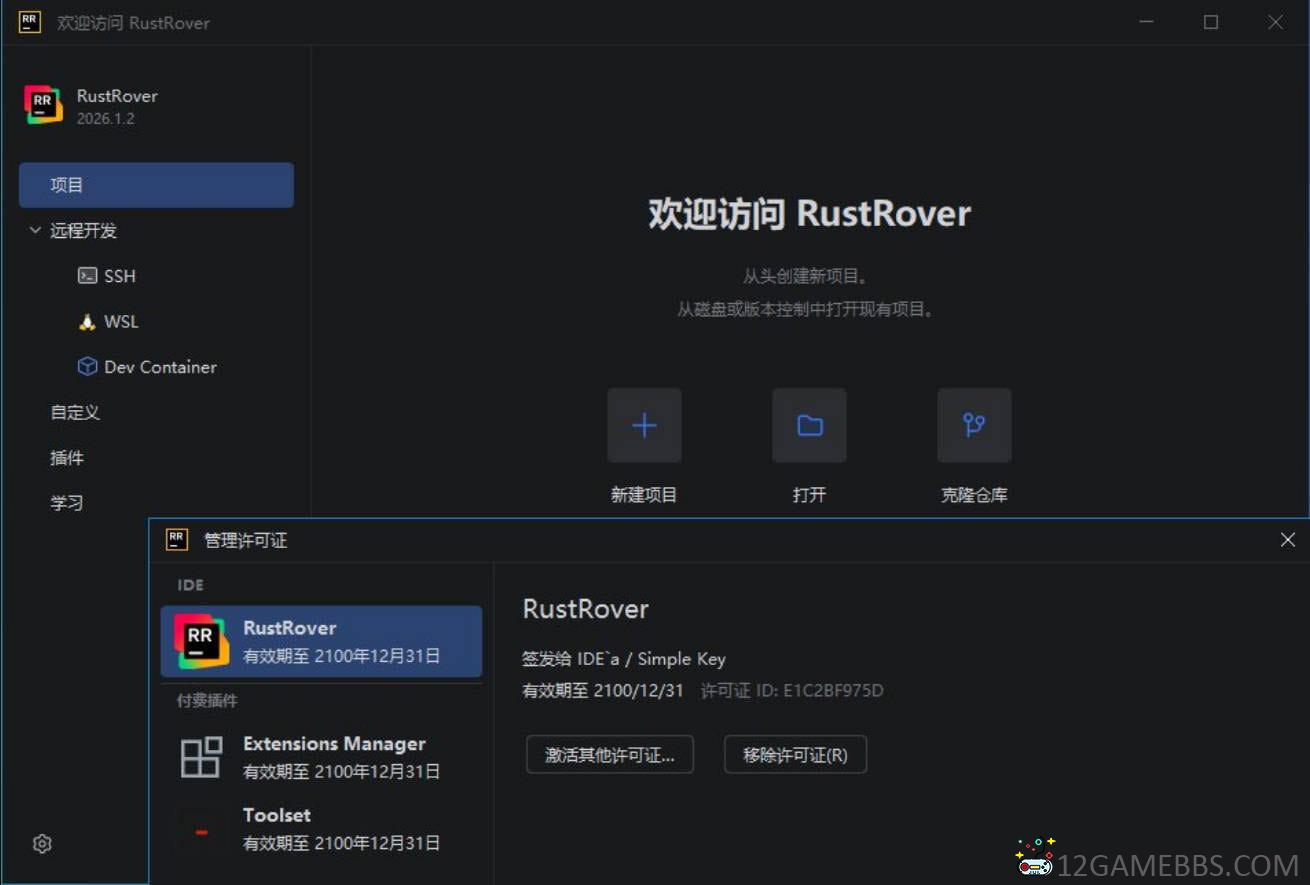Image resolution: width=1310 pixels, height=885 pixels.
Task: Click the Clone Repository branch icon
Action: tap(974, 426)
